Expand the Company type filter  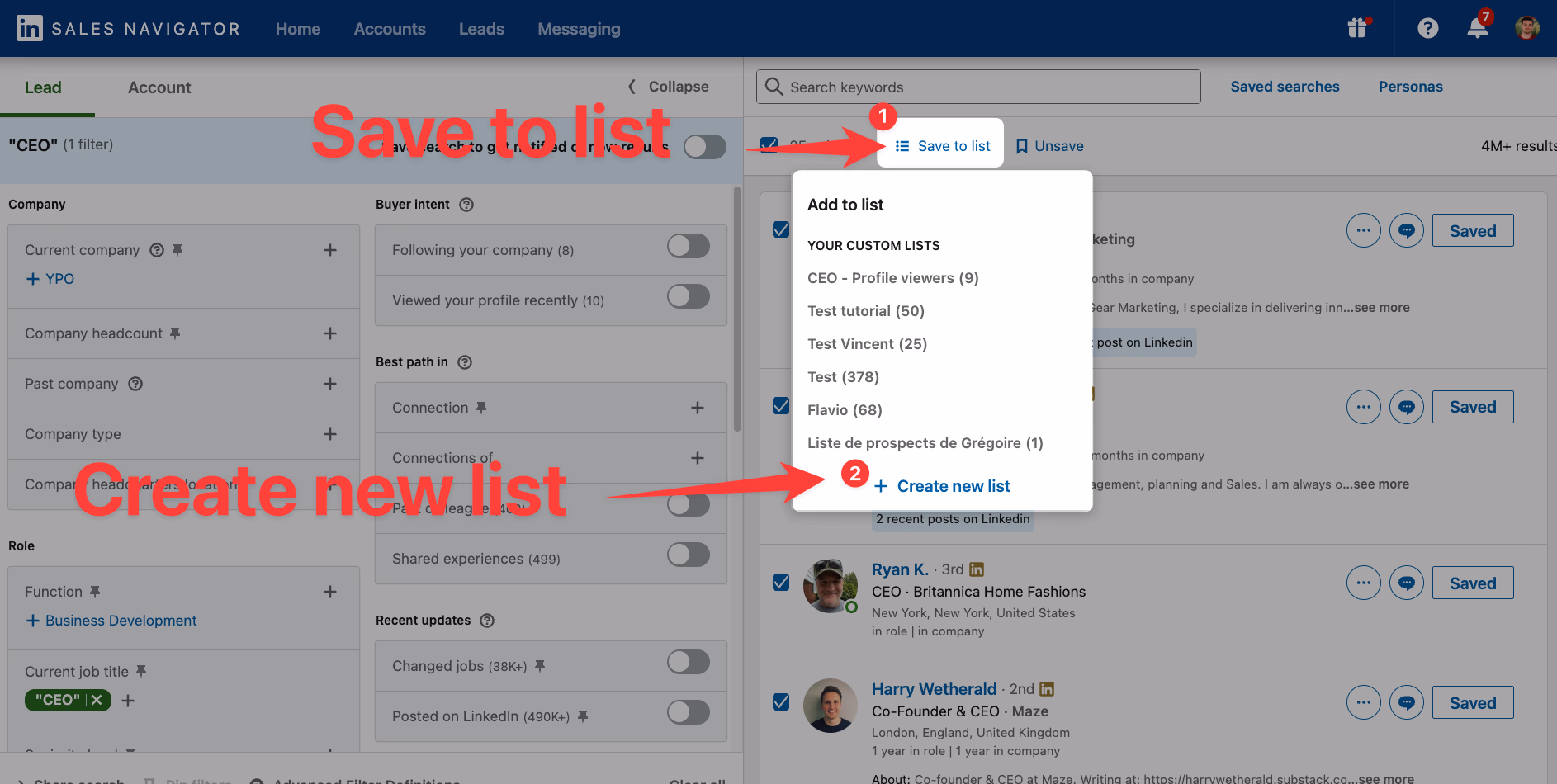click(x=330, y=434)
